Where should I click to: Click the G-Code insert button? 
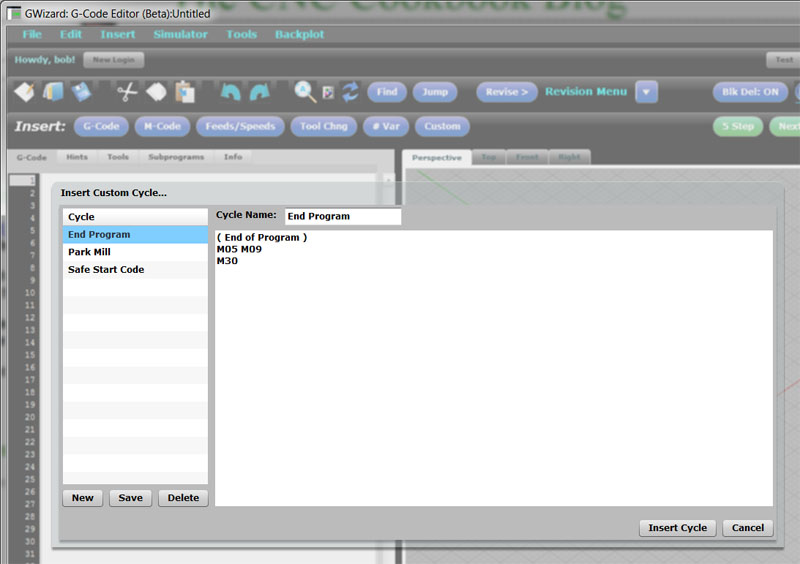click(101, 126)
